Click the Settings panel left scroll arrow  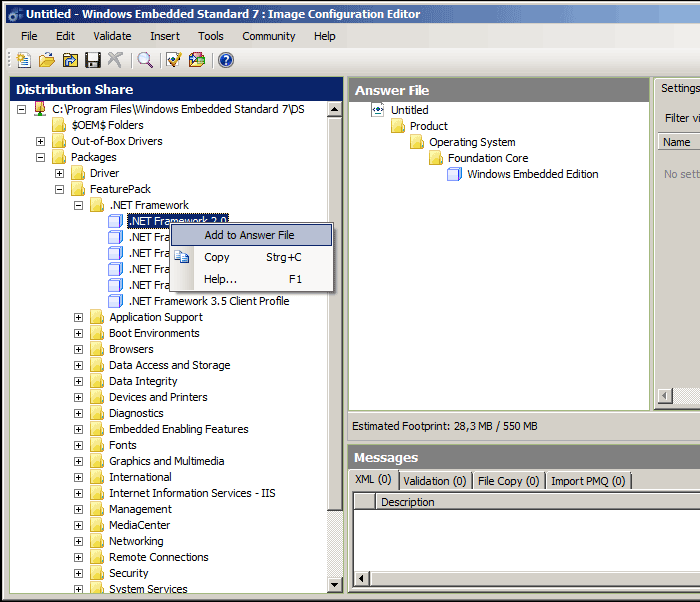click(x=665, y=396)
